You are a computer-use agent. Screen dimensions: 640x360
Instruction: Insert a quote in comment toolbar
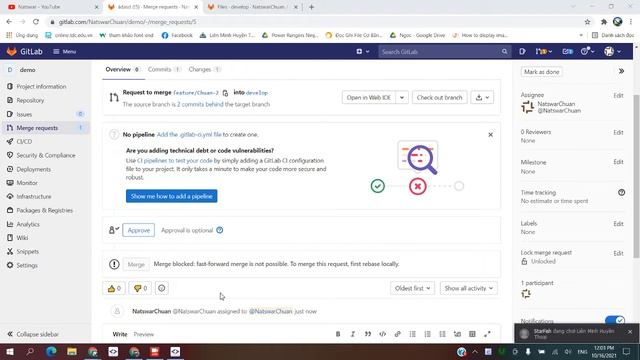[368, 334]
